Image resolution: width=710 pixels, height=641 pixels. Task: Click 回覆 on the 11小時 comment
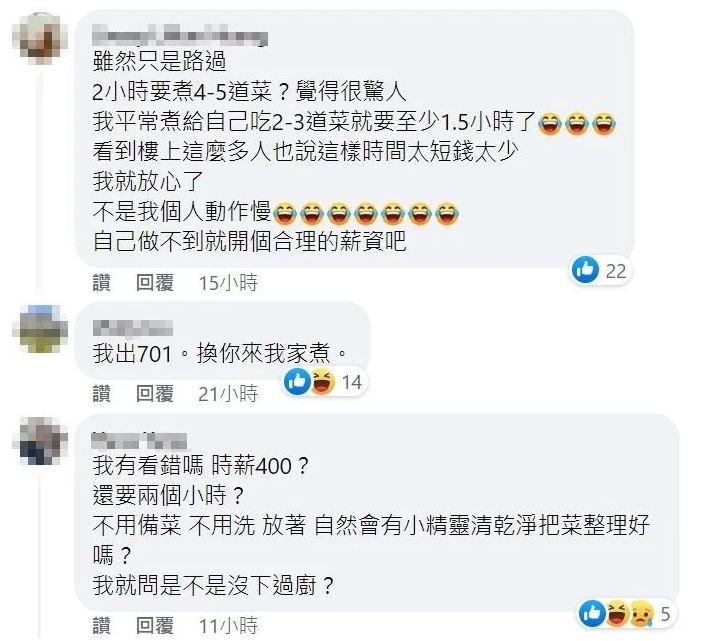pyautogui.click(x=155, y=626)
